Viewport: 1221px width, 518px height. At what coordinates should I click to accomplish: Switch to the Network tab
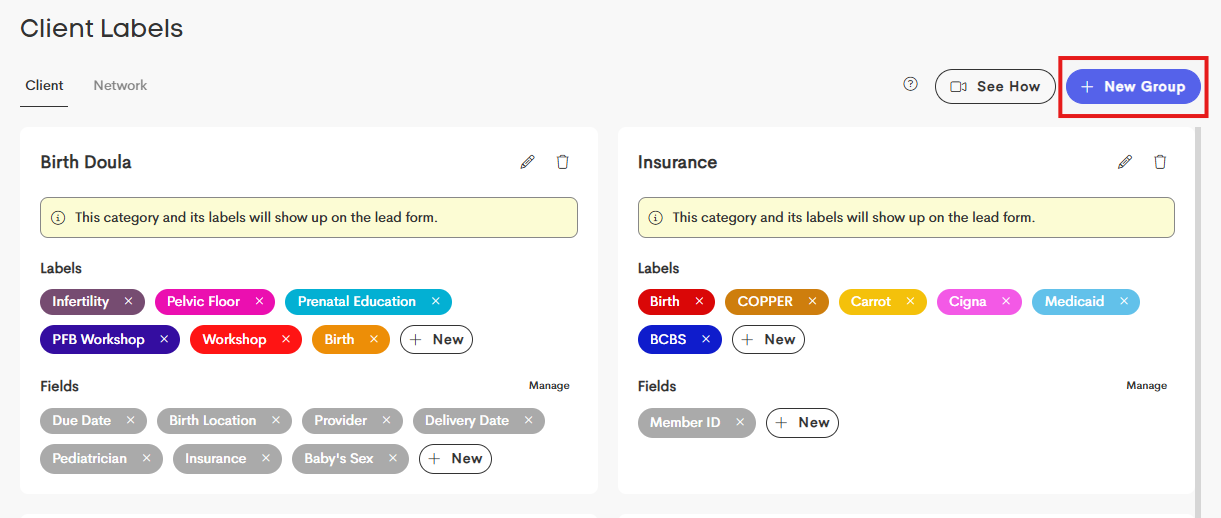pos(120,86)
